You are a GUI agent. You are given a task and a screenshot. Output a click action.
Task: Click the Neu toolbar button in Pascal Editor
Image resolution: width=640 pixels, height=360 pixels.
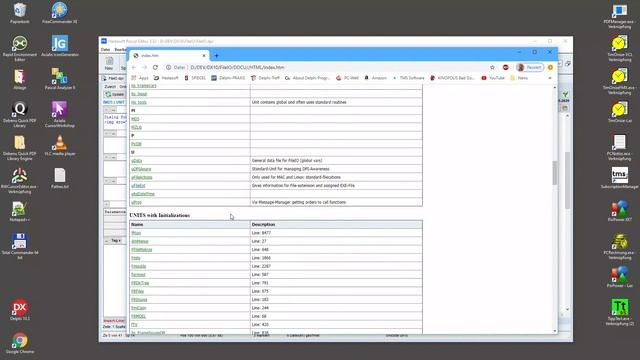109,63
